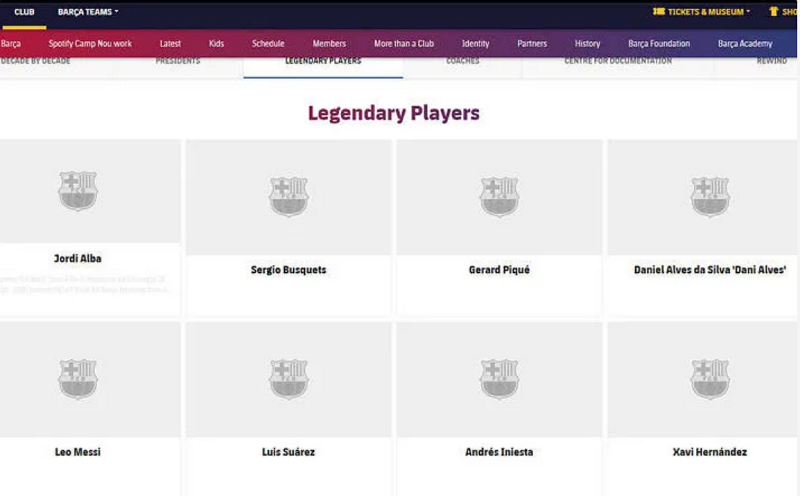Open the Jordi Alba player link
Image resolution: width=800 pixels, height=496 pixels.
click(x=78, y=258)
